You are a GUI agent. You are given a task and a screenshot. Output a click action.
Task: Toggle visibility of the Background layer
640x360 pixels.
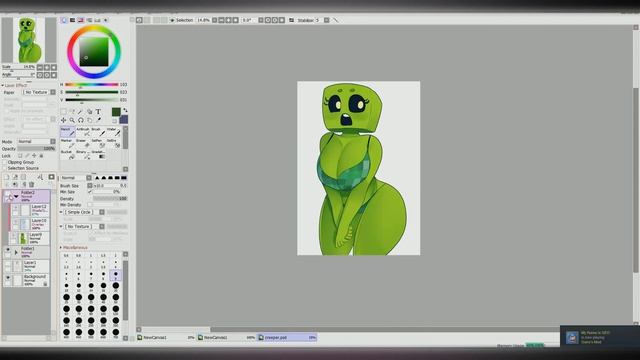coord(7,278)
